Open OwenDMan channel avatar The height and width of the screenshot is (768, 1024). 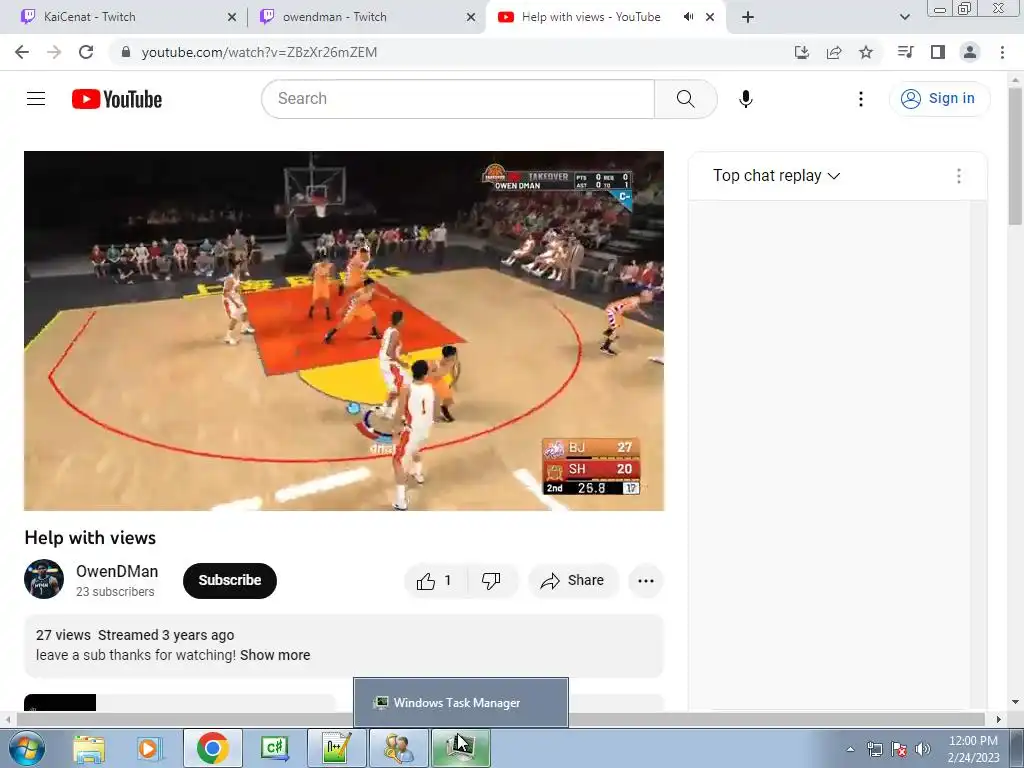point(44,579)
